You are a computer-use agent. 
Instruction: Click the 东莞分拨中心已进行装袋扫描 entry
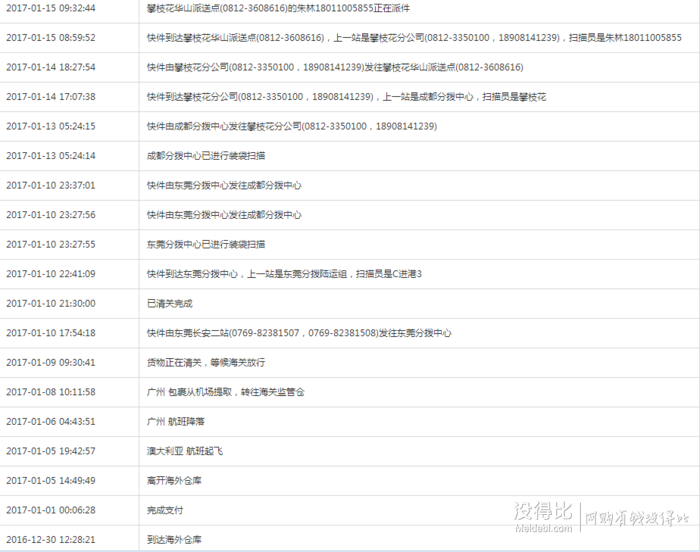point(206,244)
